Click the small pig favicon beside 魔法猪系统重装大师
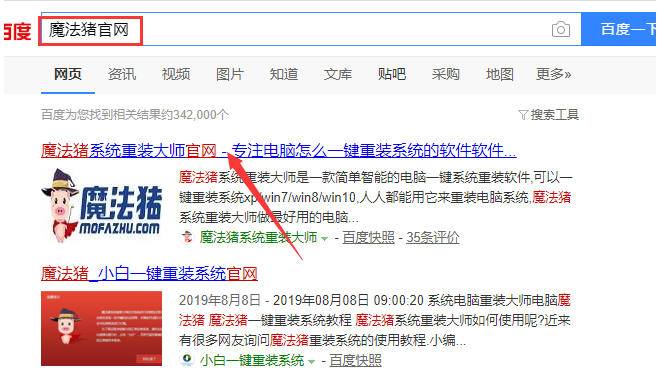The height and width of the screenshot is (376, 666). point(186,237)
